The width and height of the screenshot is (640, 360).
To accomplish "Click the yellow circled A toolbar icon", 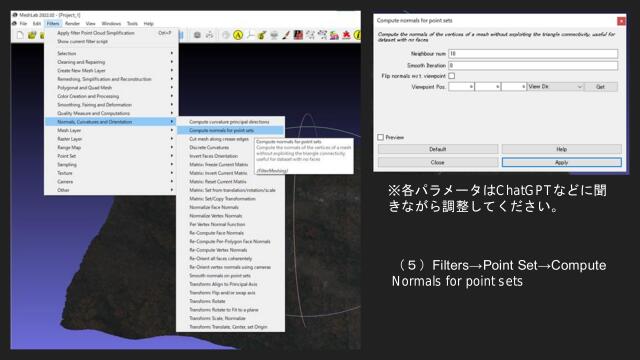I will pyautogui.click(x=238, y=35).
